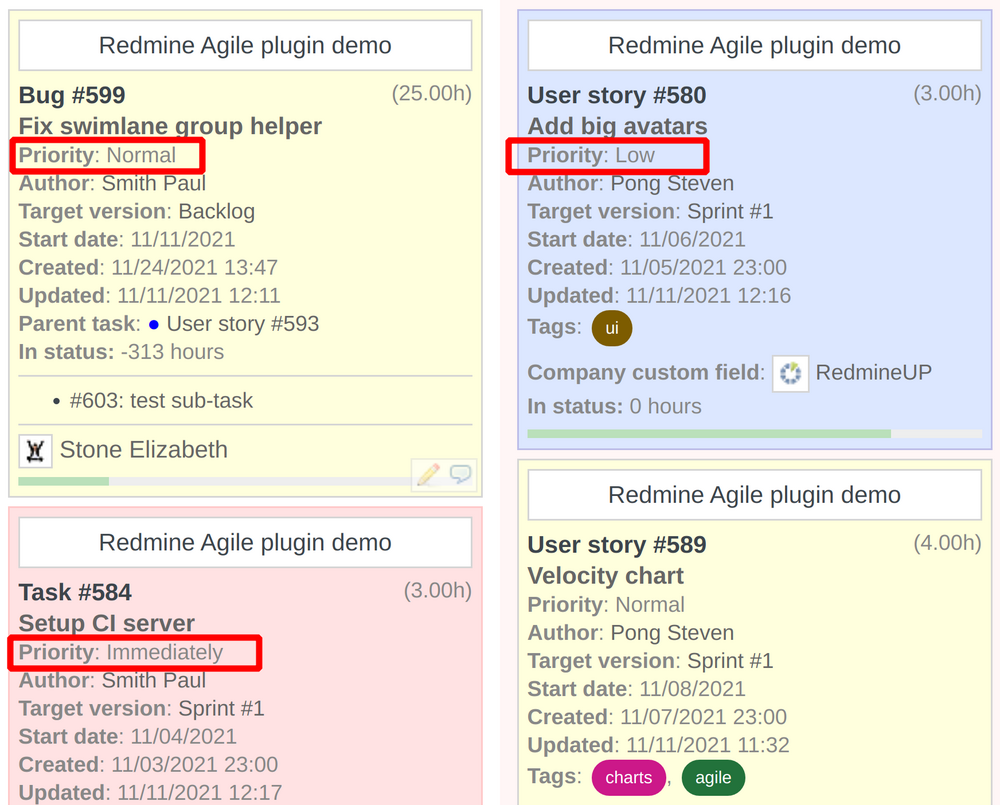Viewport: 1000px width, 805px height.
Task: Click the 'charts' tag badge on User story #589
Action: [x=628, y=777]
